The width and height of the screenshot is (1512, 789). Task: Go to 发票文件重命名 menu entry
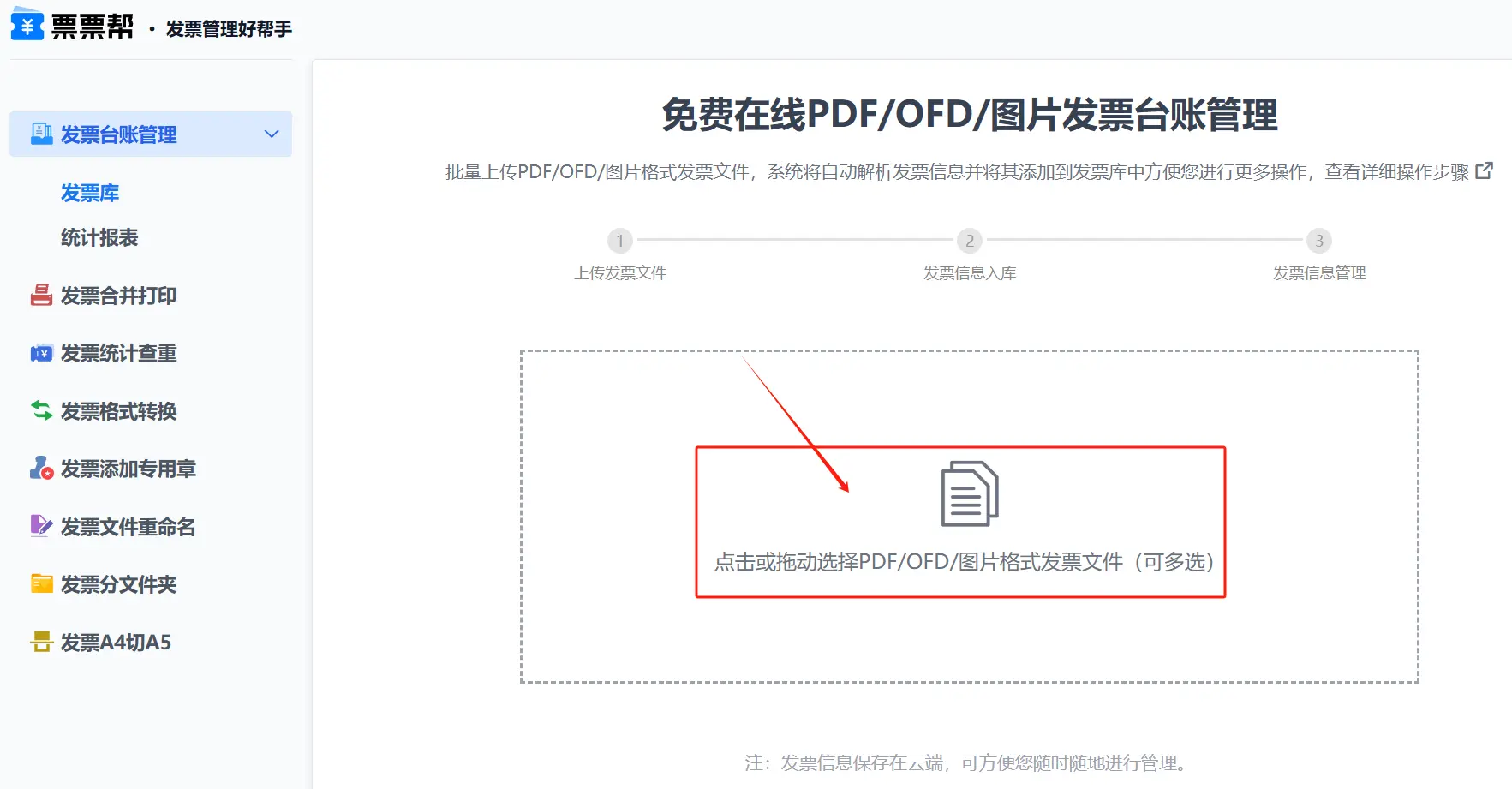pyautogui.click(x=128, y=527)
